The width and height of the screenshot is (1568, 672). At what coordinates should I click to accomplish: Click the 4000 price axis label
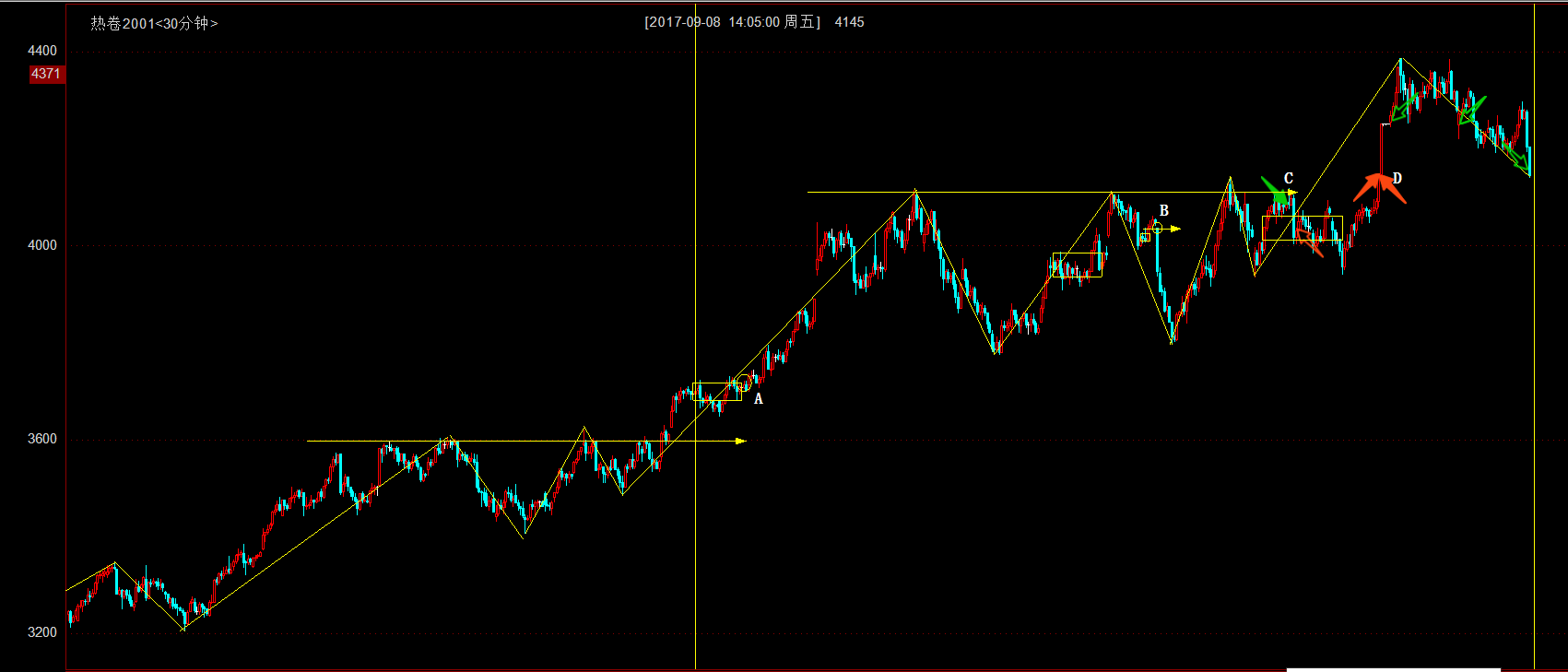[x=42, y=245]
